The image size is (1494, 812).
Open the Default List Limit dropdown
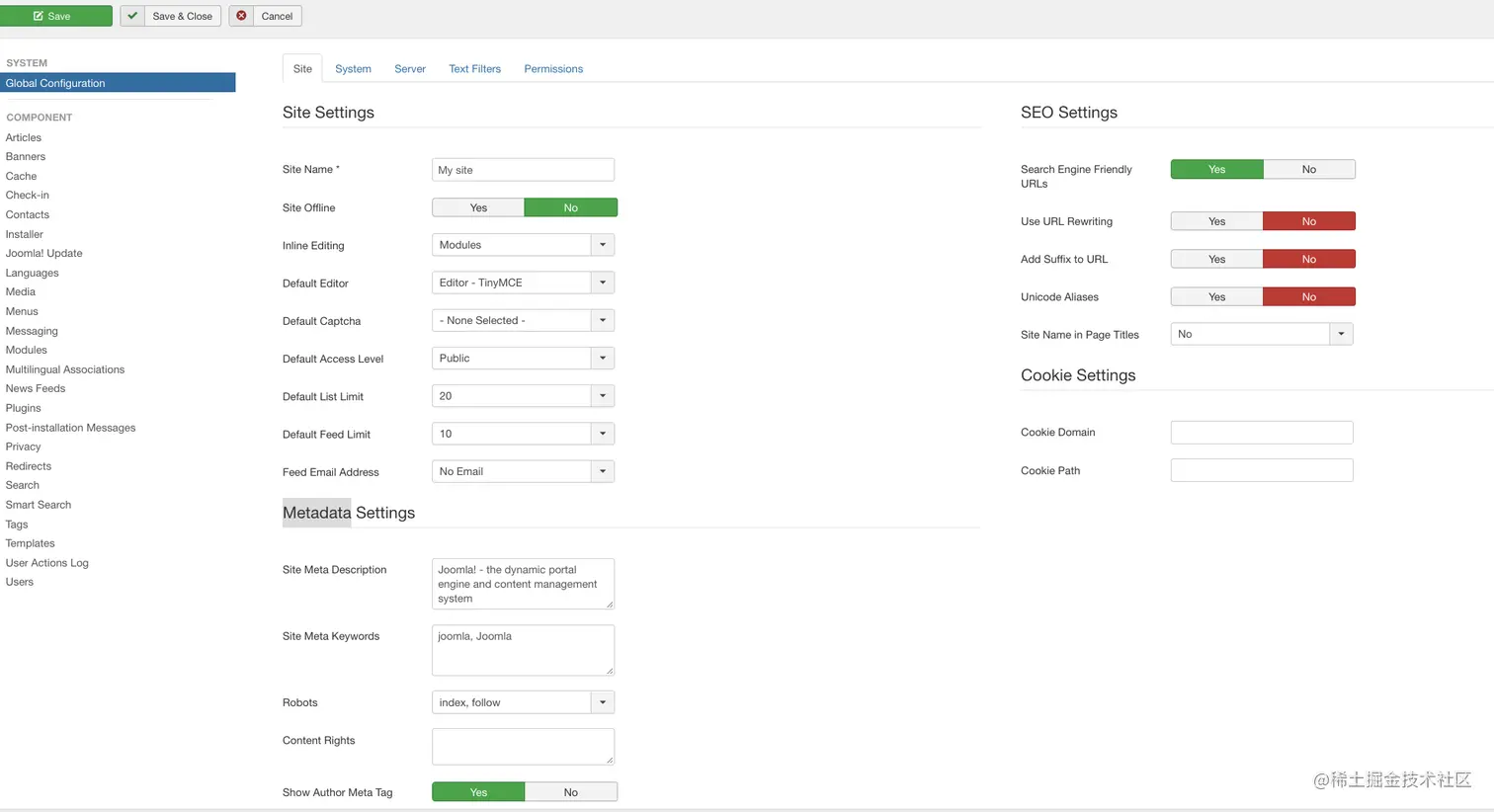point(523,396)
